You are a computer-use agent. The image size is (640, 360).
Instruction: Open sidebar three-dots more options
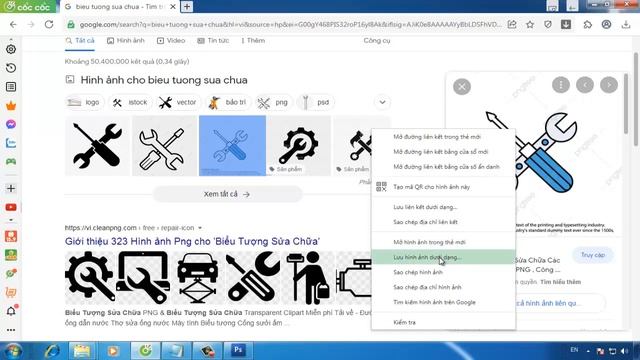11,330
